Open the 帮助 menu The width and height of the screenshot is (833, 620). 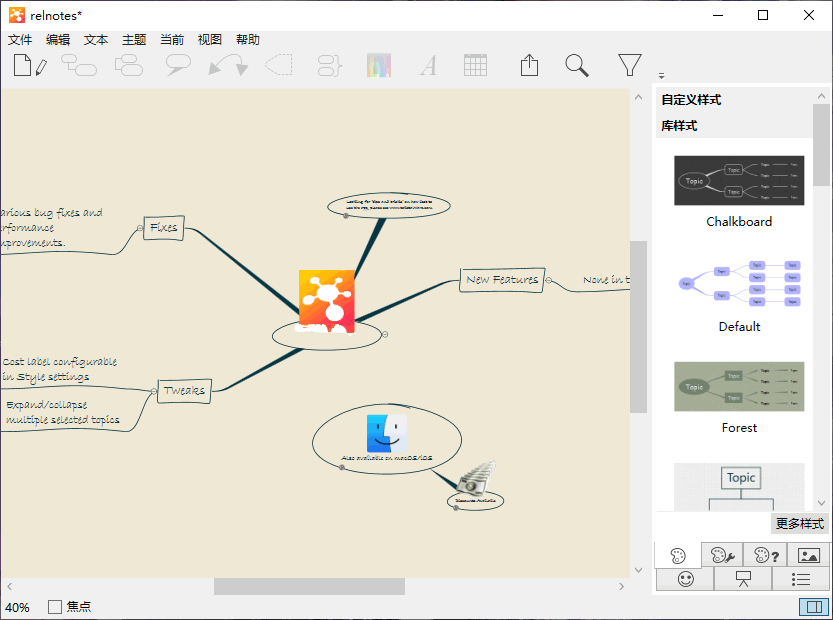tap(248, 40)
